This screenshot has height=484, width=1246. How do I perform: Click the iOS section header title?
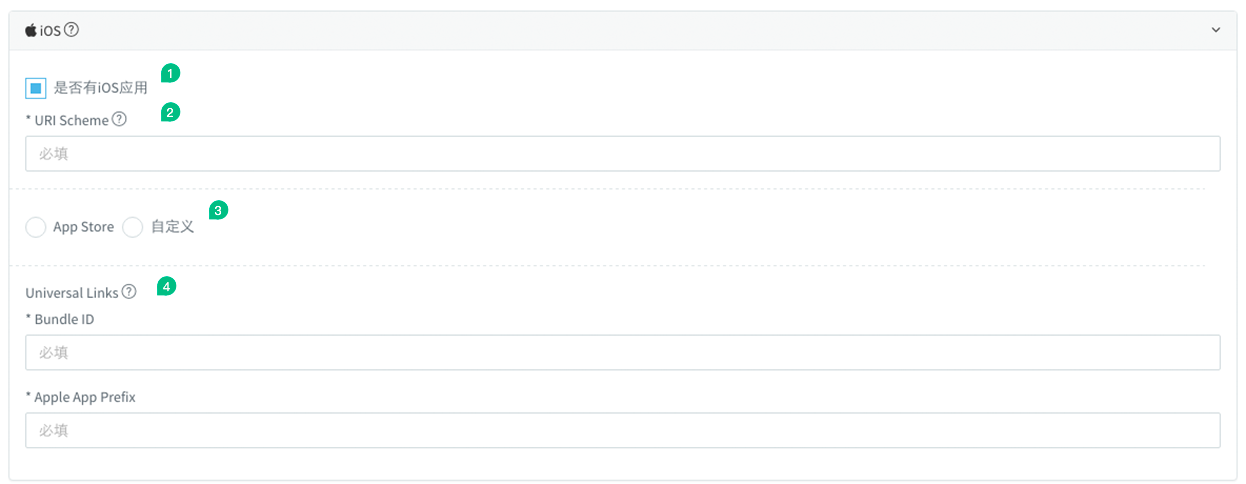pos(50,30)
